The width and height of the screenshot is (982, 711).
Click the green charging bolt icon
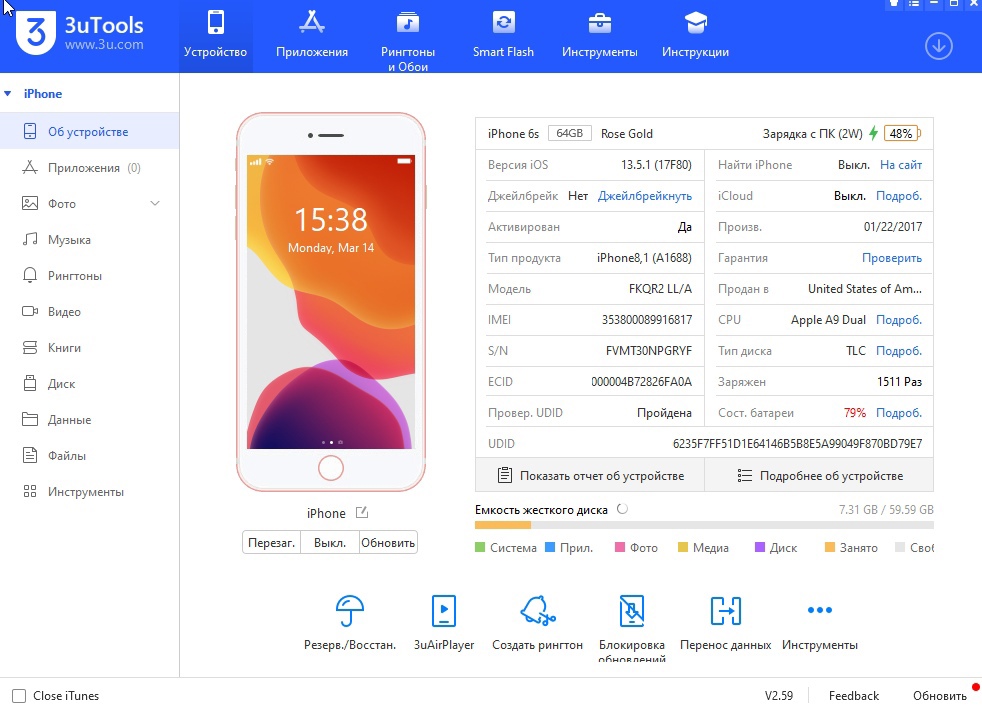click(873, 133)
